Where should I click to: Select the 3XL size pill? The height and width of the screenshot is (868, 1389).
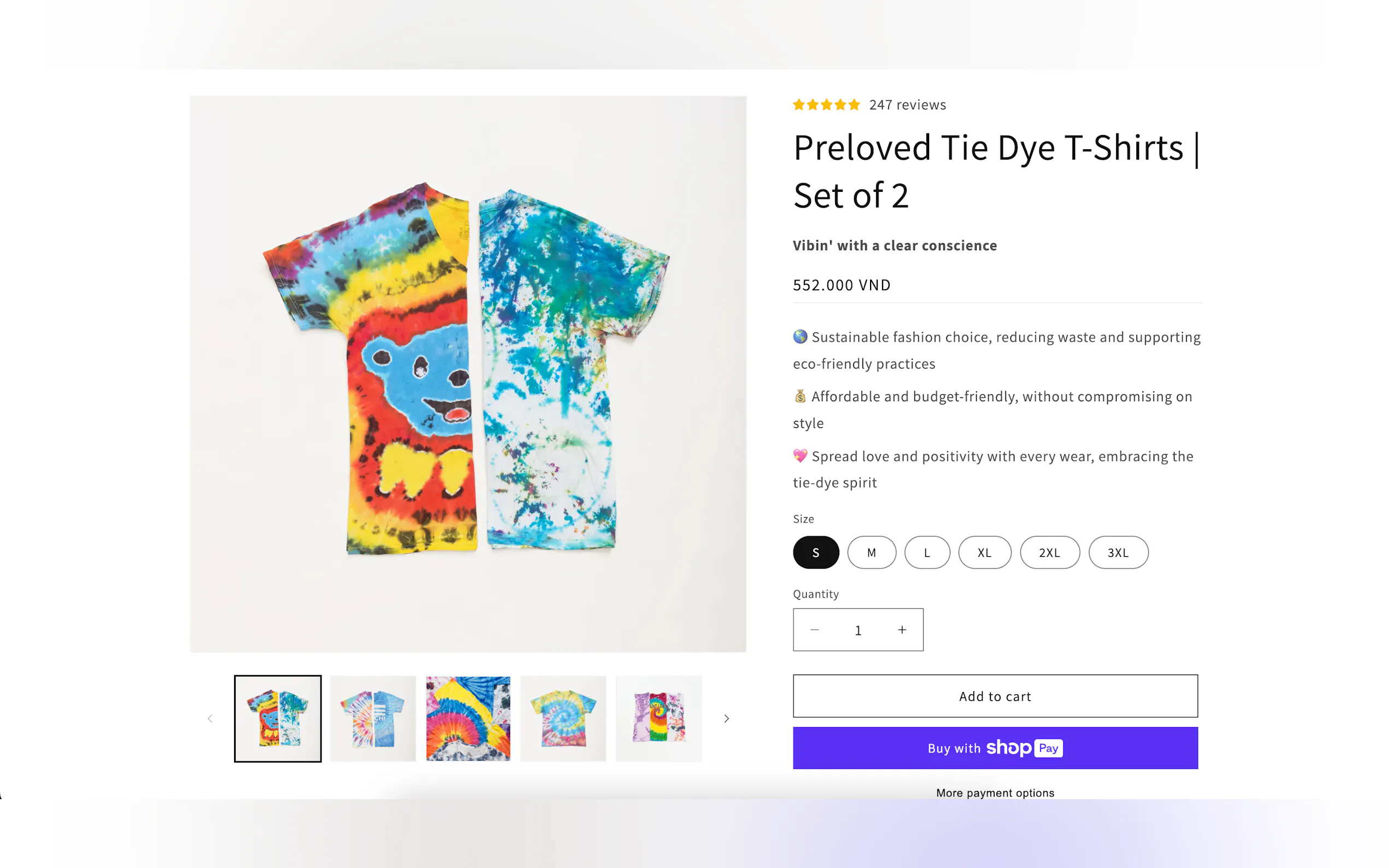click(x=1117, y=552)
